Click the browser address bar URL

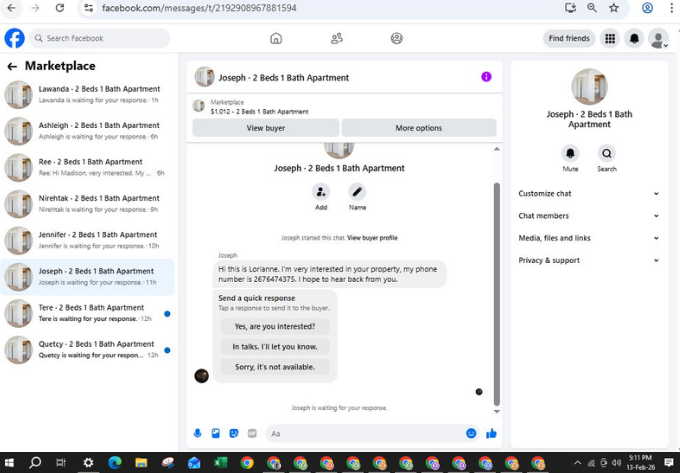click(x=199, y=8)
